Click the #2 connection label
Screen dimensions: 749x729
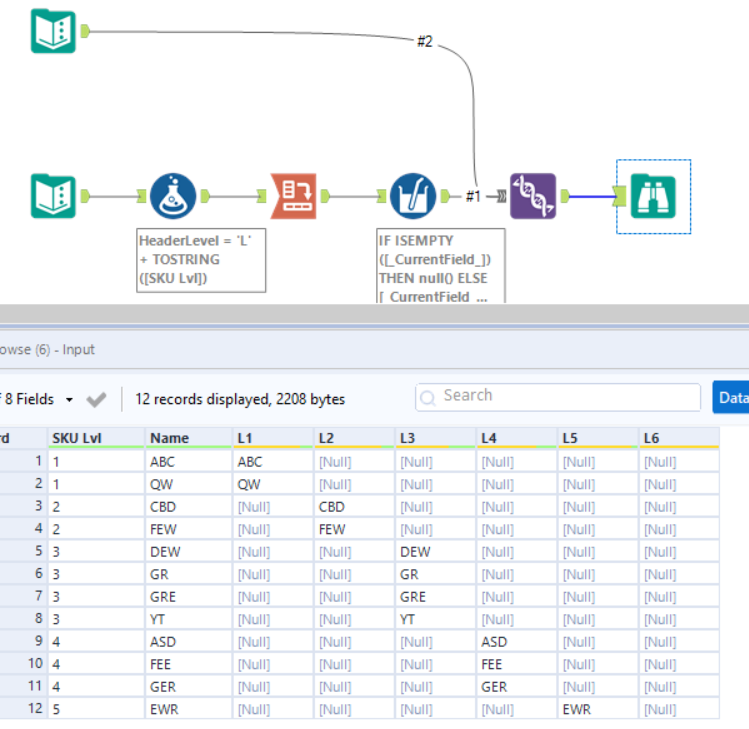click(x=425, y=41)
